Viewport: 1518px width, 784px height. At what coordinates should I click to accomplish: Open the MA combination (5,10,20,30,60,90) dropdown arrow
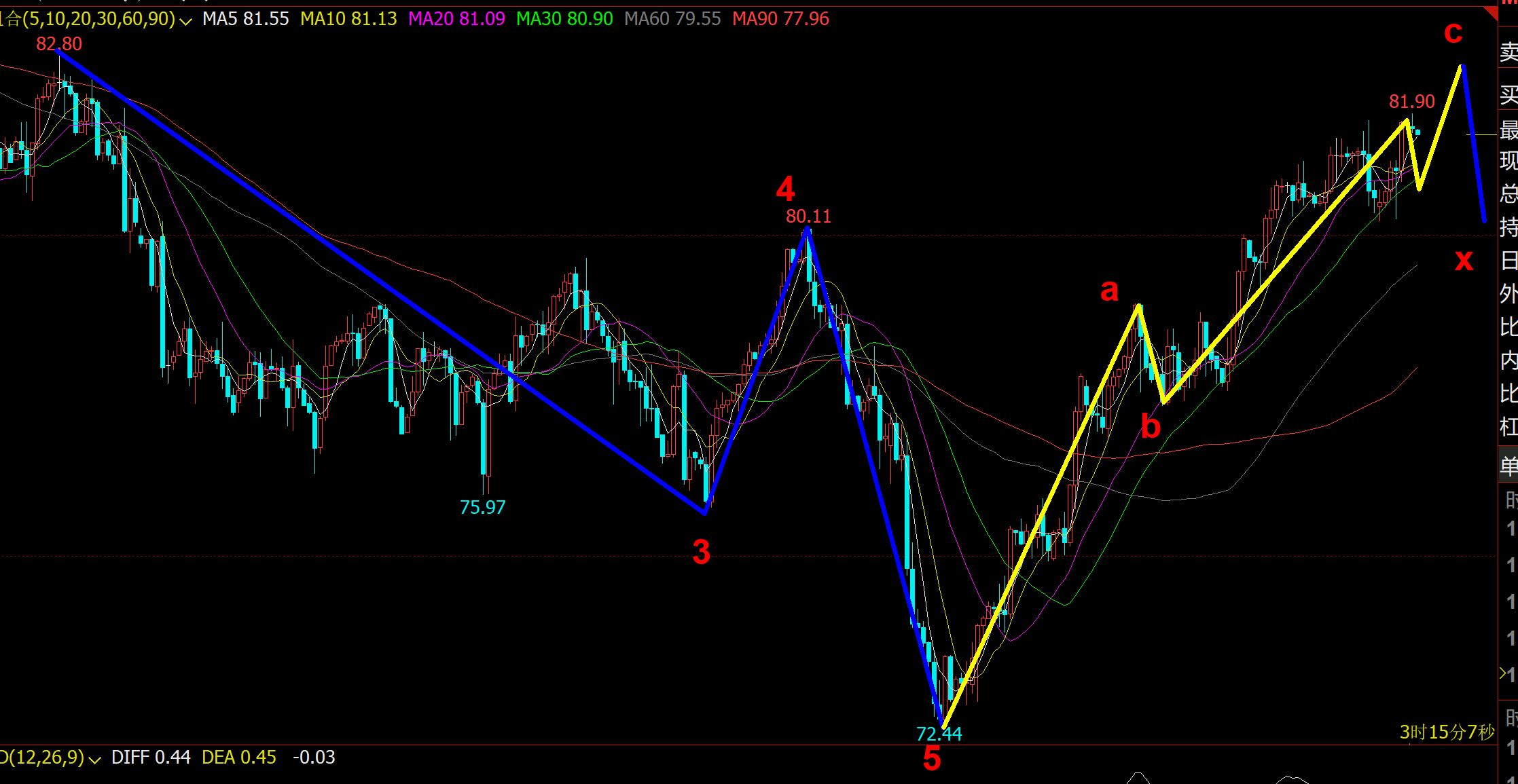pos(185,21)
